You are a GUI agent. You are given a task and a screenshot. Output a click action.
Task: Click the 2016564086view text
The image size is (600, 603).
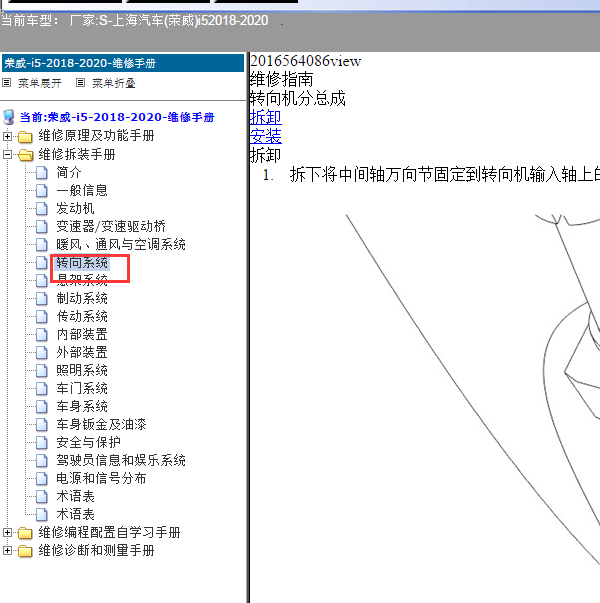(x=306, y=61)
